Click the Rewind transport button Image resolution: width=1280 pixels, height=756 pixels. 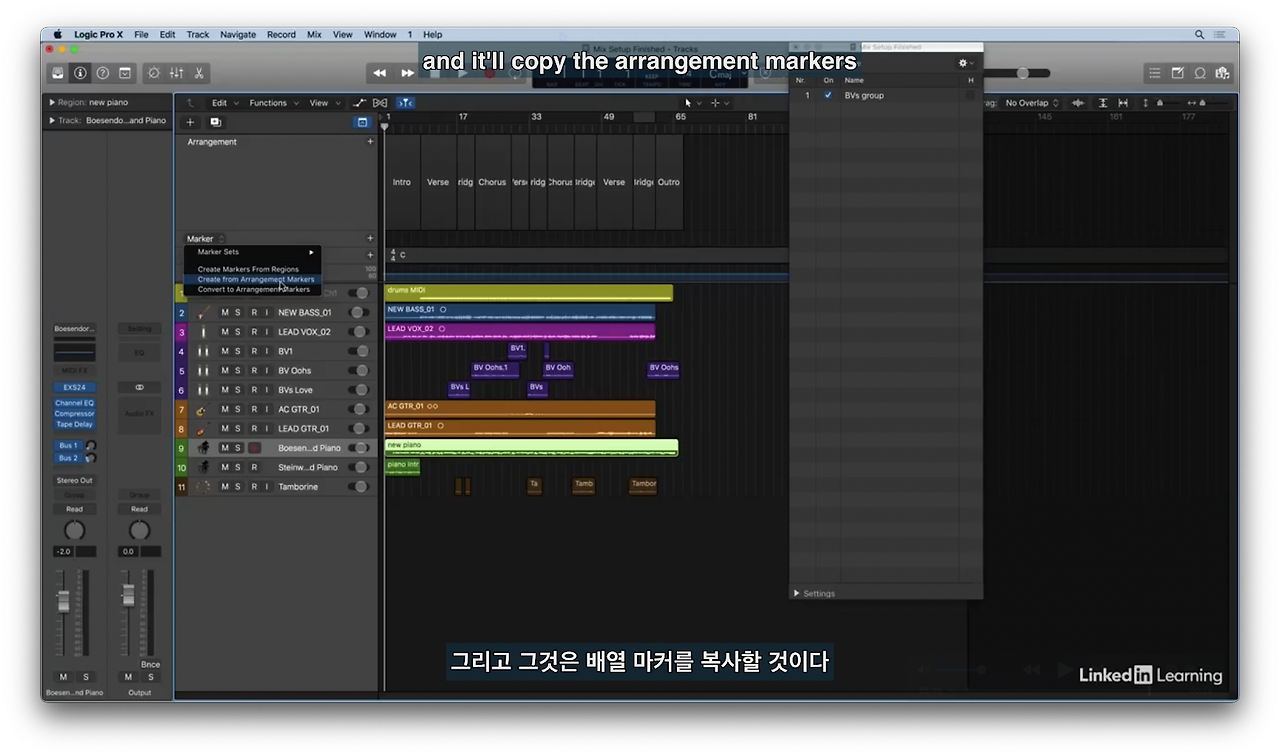[380, 73]
